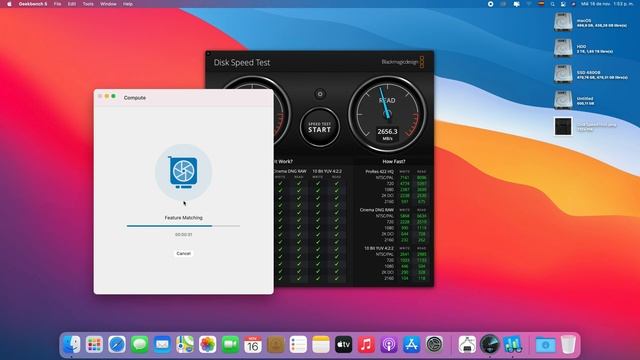This screenshot has width=640, height=360.
Task: Launch Apple TV from the dock
Action: tap(343, 345)
